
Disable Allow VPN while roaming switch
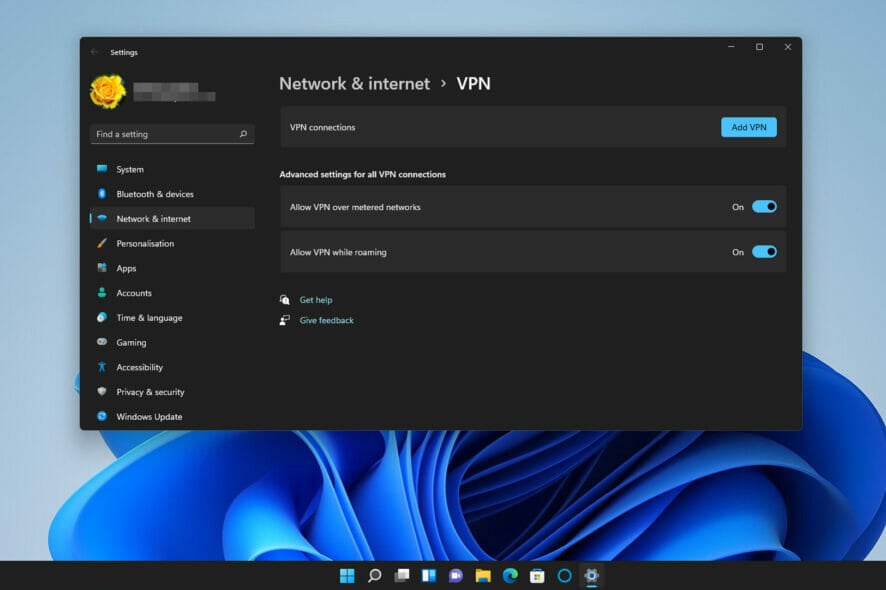pos(764,252)
